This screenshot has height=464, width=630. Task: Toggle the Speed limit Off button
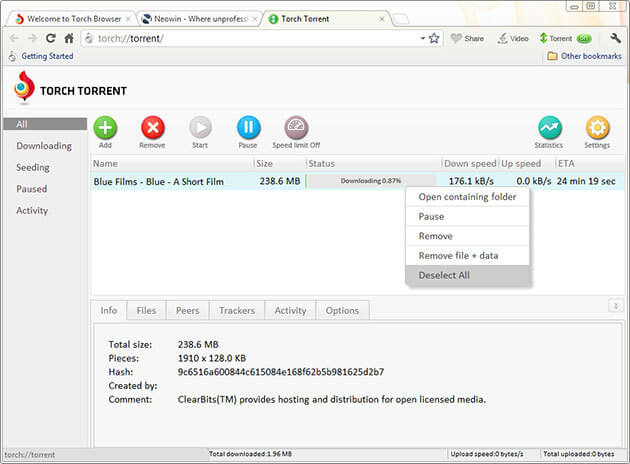(296, 127)
